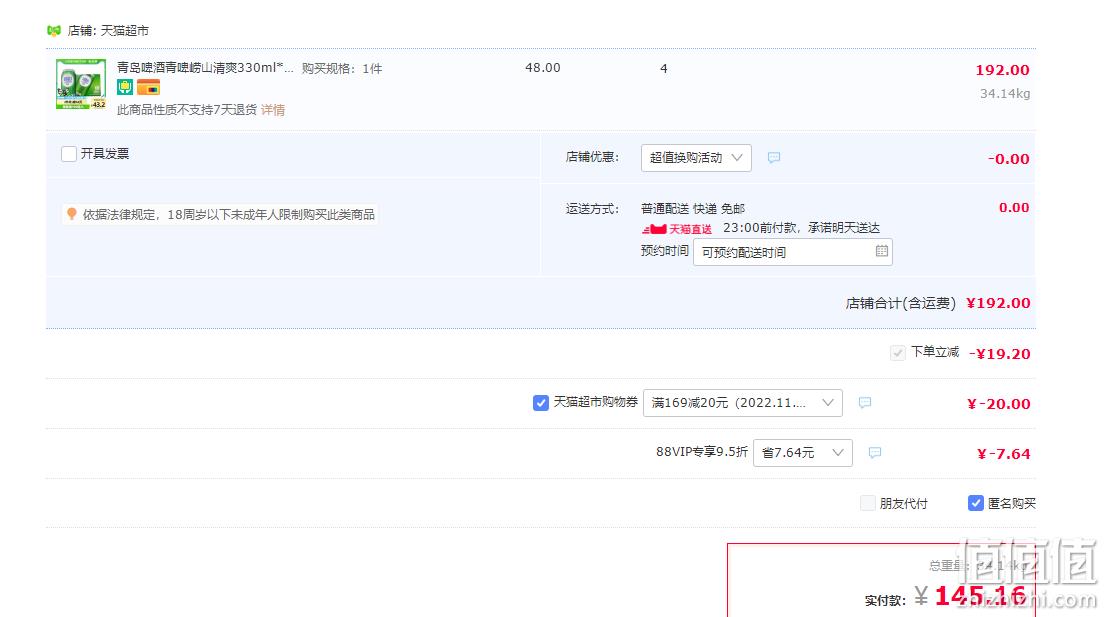Image resolution: width=1106 pixels, height=617 pixels.
Task: Uncheck the 天猫超市购物券 coupon checkbox
Action: point(540,403)
